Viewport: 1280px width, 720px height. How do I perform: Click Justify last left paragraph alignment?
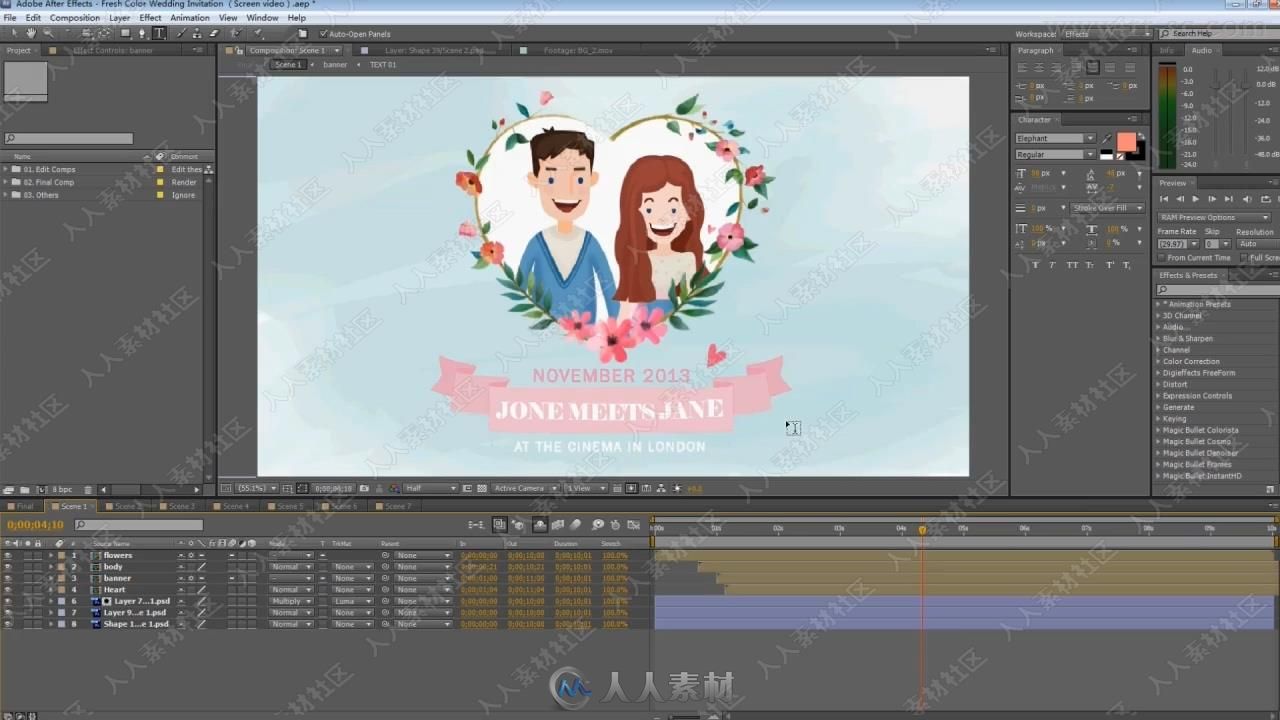coord(1076,67)
